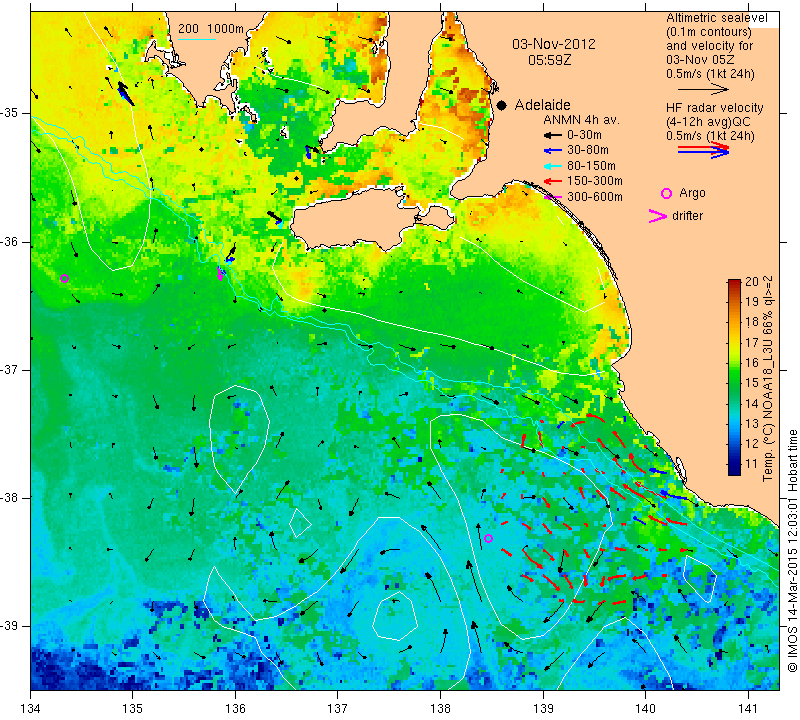Click the cyan 80-150m arrow in legend
This screenshot has height=720, width=800.
553,166
